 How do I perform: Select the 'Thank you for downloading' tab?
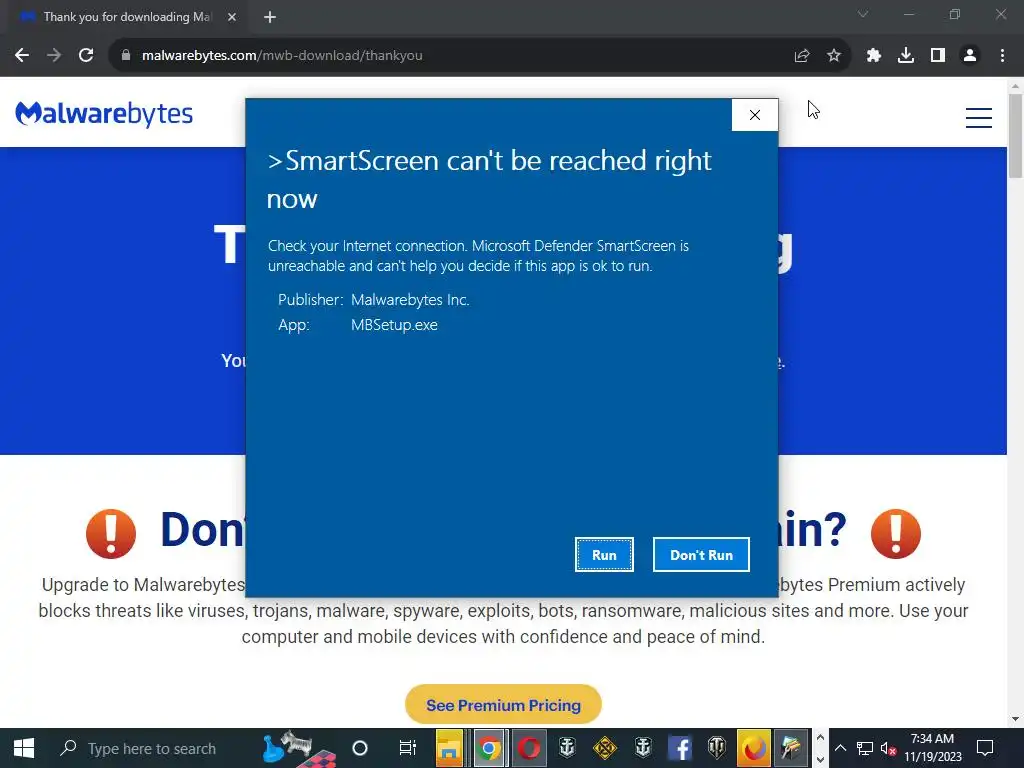pyautogui.click(x=127, y=17)
